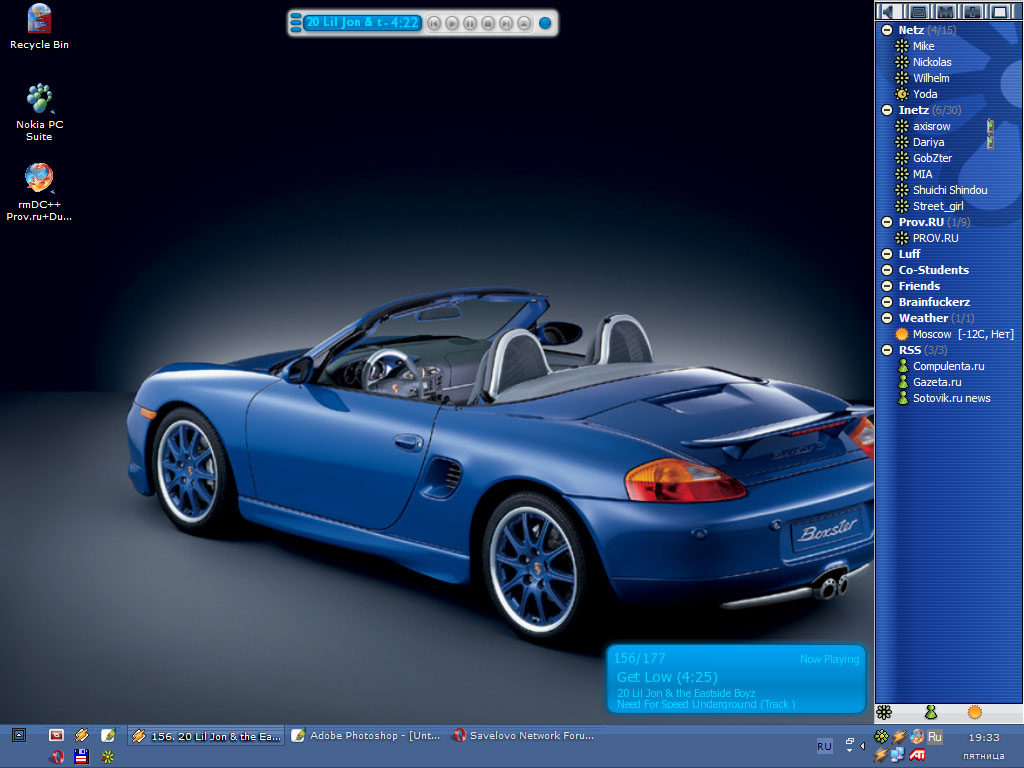Screen dimensions: 1024x768
Task: Click the taskbar clock showing 19:33
Action: [x=984, y=737]
